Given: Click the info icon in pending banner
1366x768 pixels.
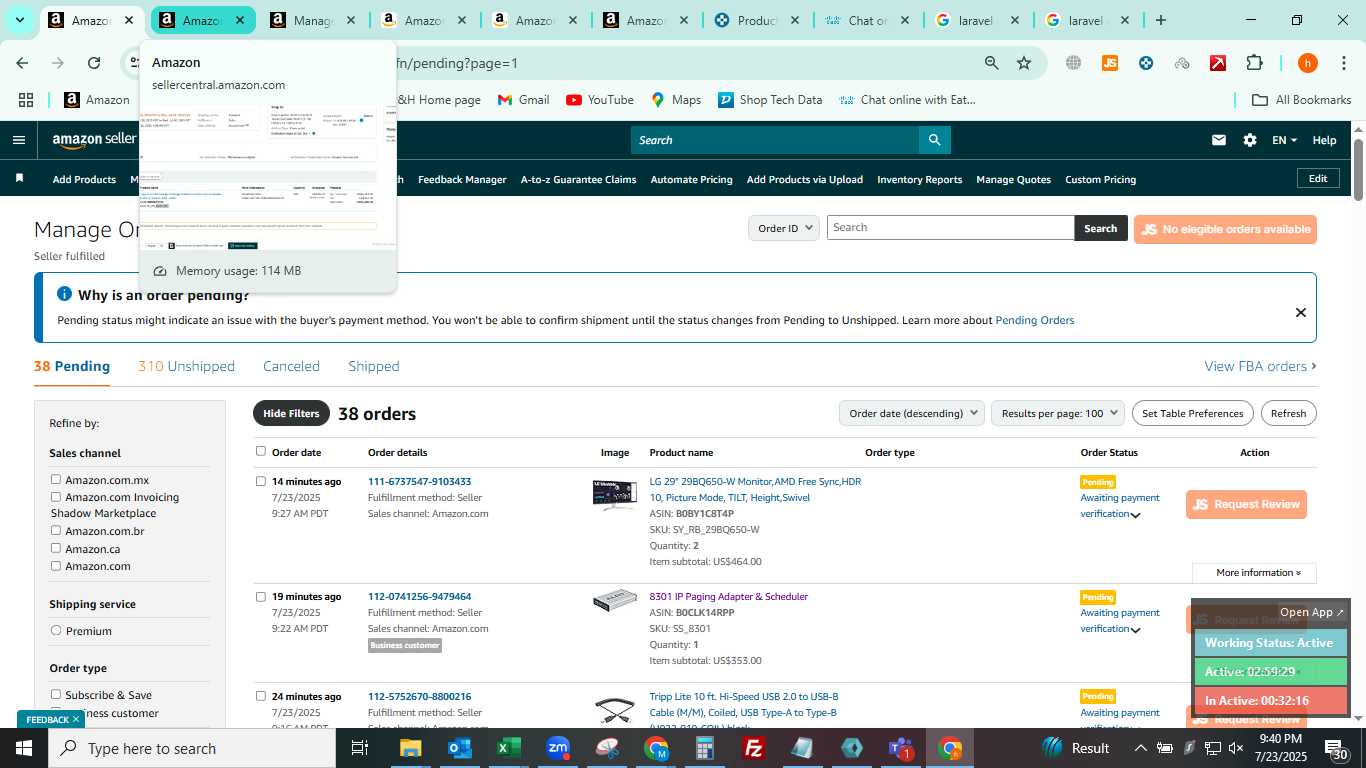Looking at the screenshot, I should (64, 294).
